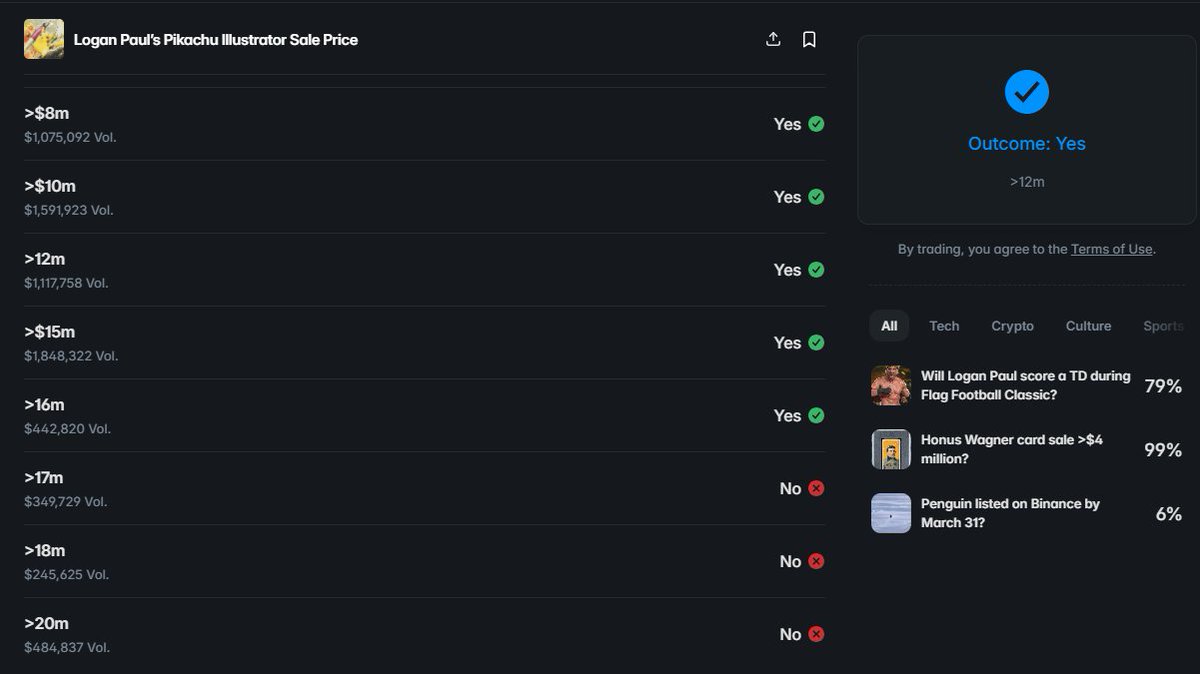Click the '$1,848,322 Vol.' volume text

[71, 356]
